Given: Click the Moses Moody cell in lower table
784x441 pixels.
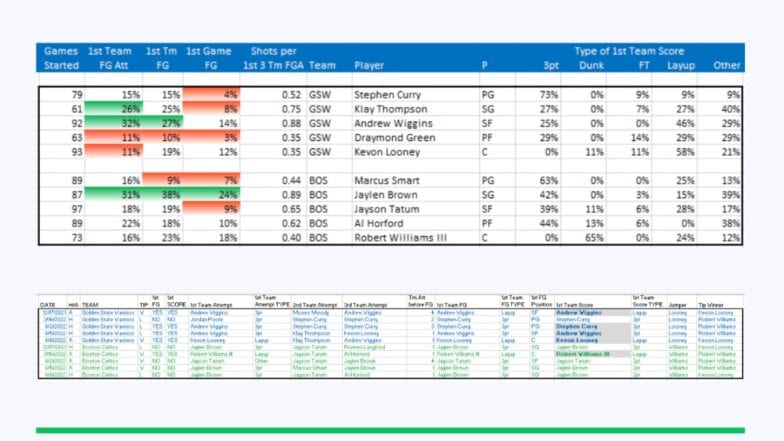Looking at the screenshot, I should click(x=310, y=312).
